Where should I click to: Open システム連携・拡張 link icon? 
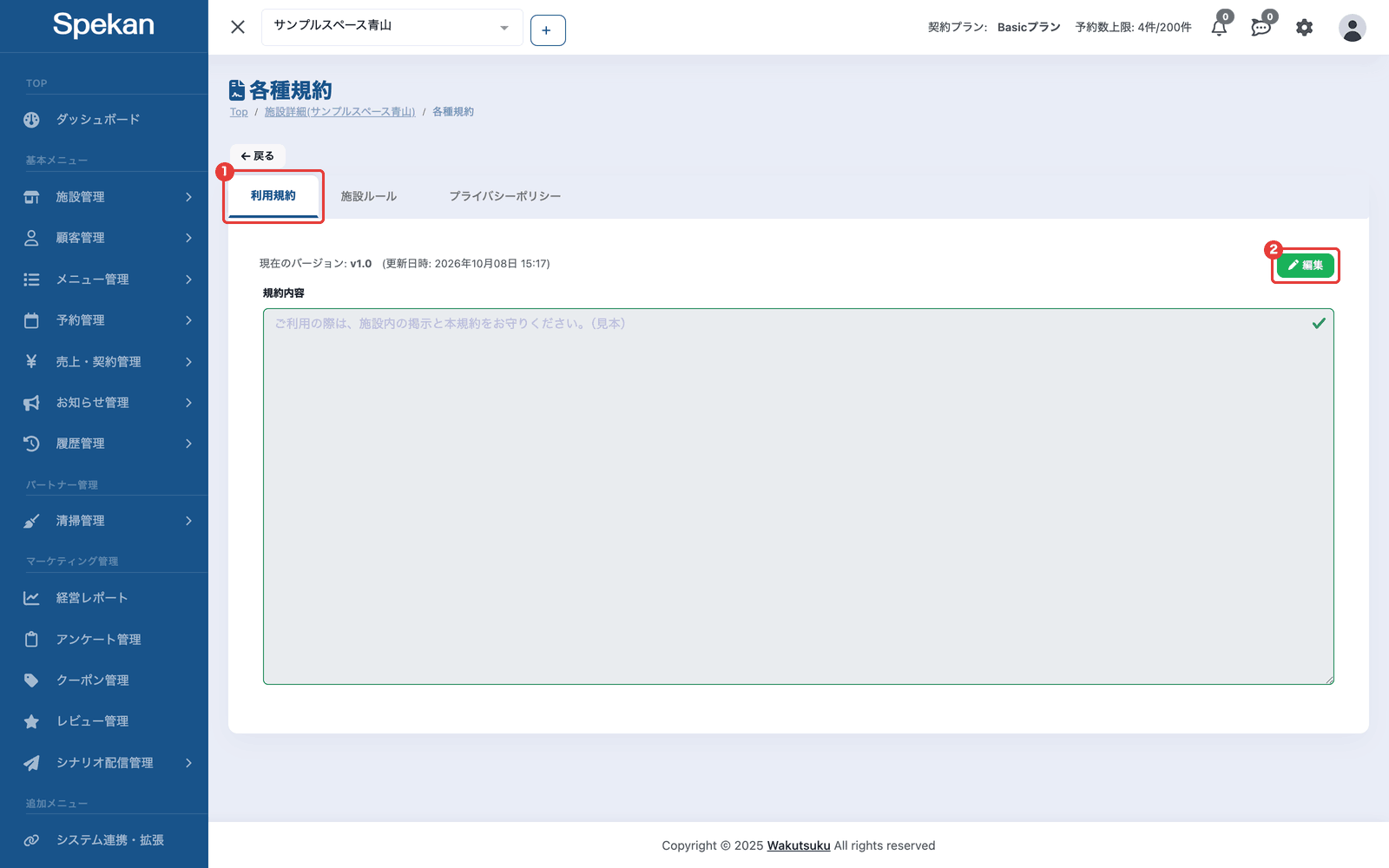31,840
